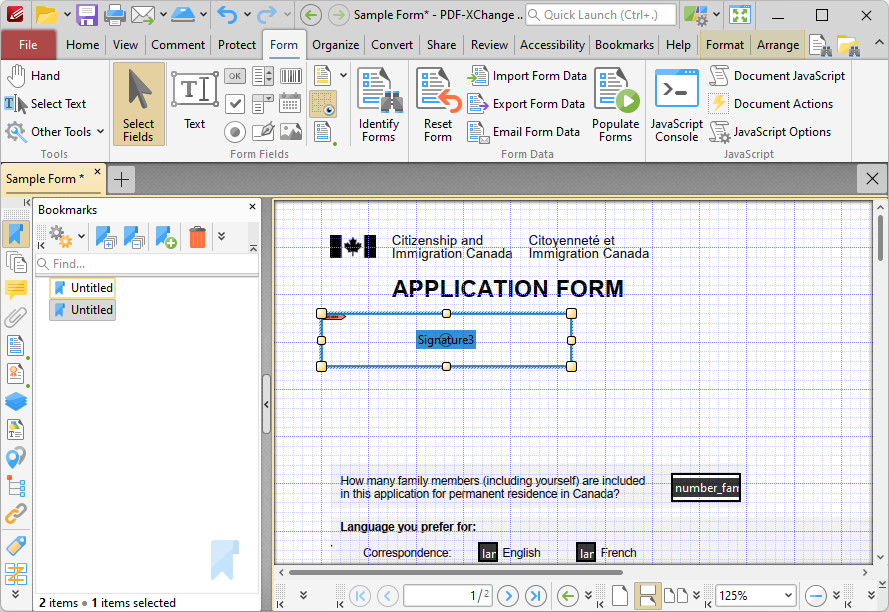
Task: Click the bookmark Find search box
Action: 150,263
